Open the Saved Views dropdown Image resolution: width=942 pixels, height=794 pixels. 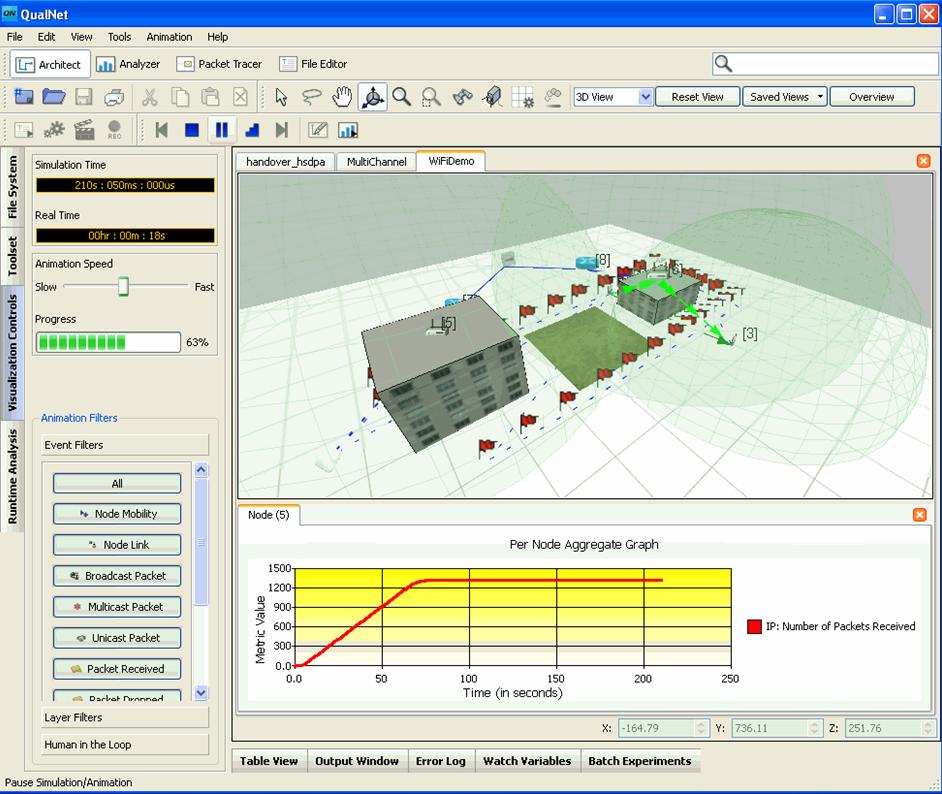tap(785, 97)
